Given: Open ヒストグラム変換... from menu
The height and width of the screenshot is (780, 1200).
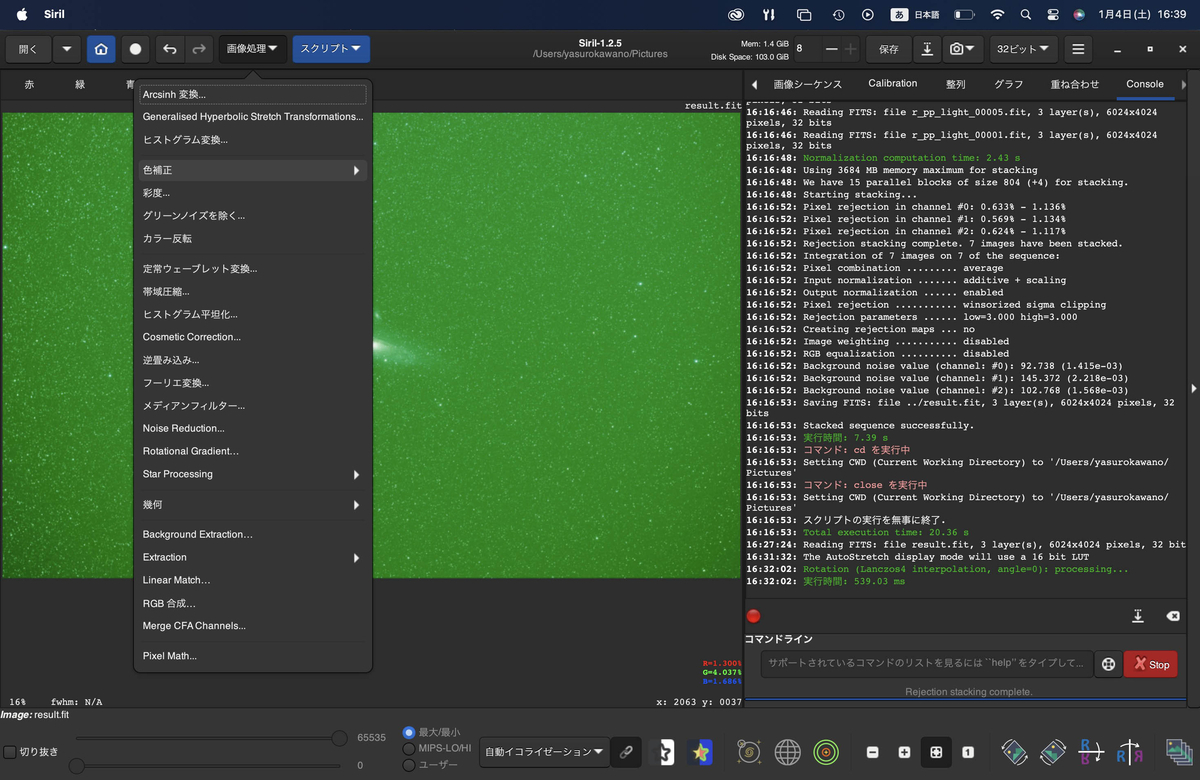Looking at the screenshot, I should tap(253, 140).
